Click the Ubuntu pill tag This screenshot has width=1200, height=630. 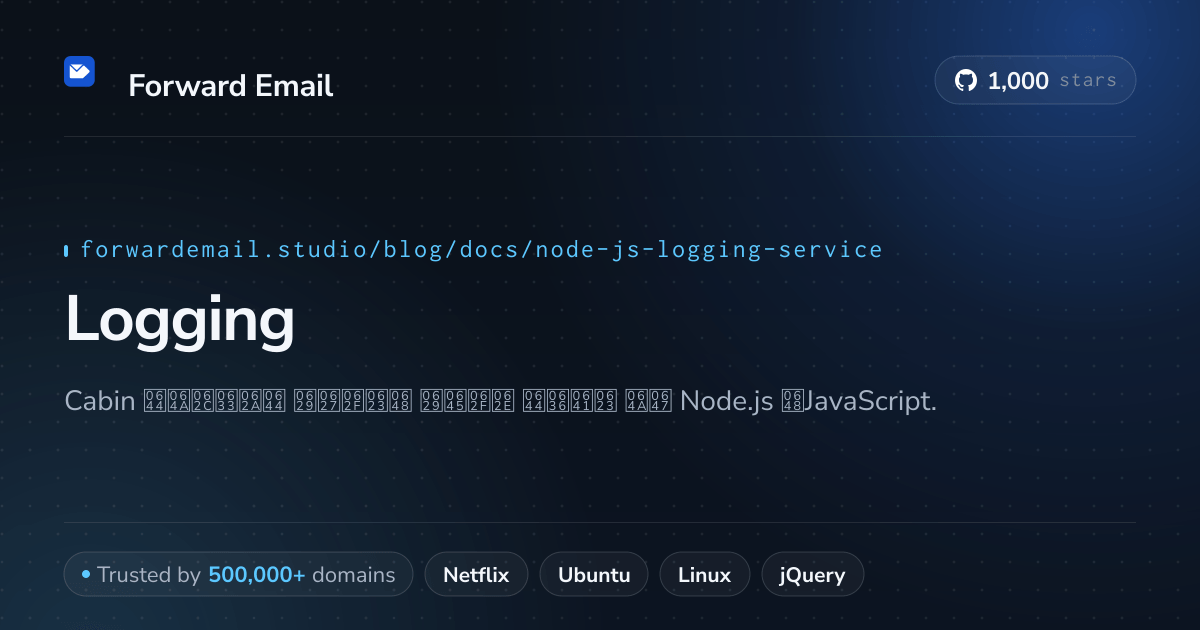coord(594,575)
